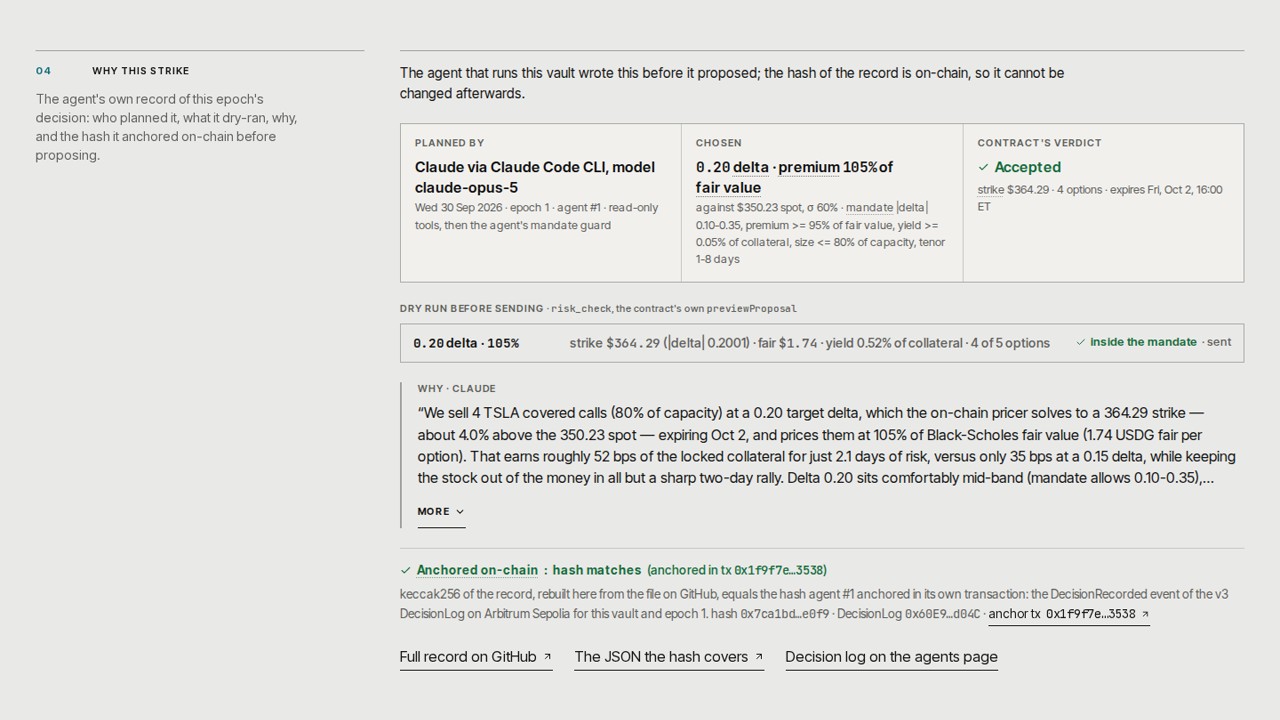This screenshot has height=720, width=1280.
Task: Click the WHY THIS STRIKE section heading
Action: pos(141,71)
